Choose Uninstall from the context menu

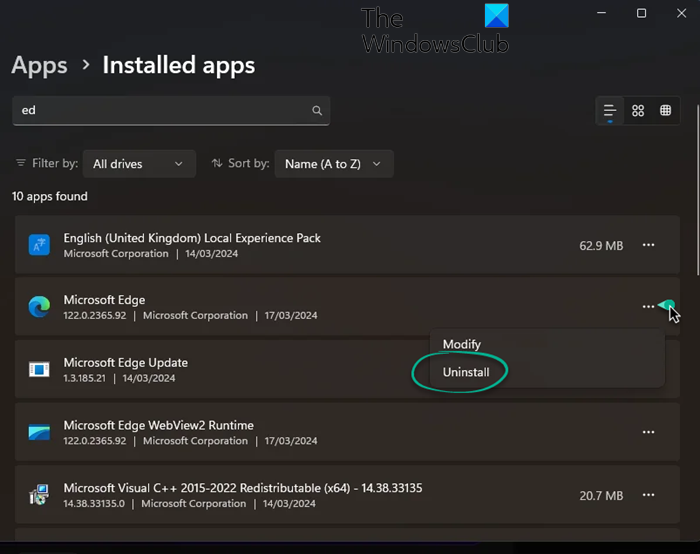click(466, 372)
